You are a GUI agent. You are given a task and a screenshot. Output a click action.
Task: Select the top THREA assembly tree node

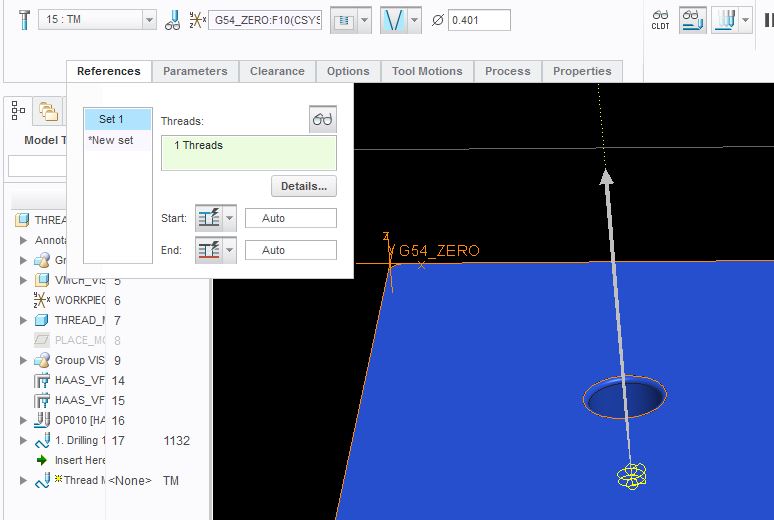40,220
